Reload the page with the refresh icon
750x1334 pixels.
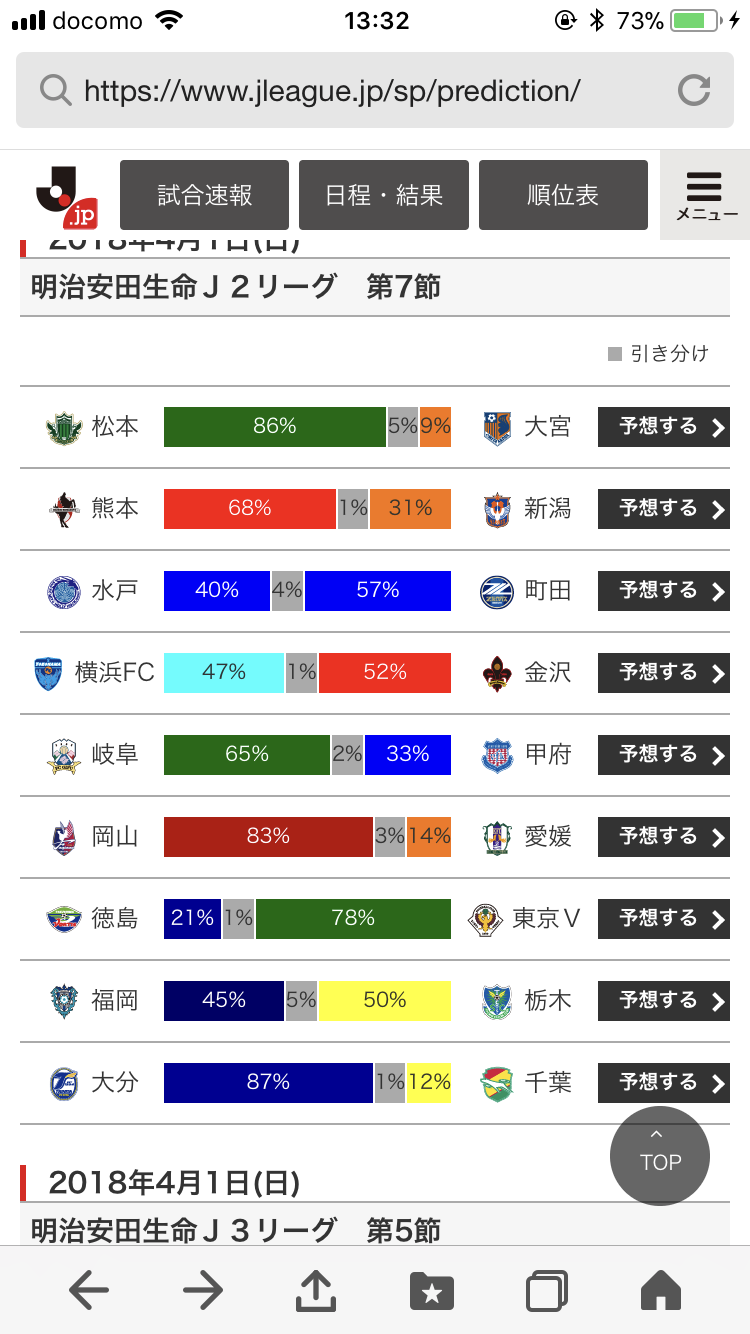[693, 91]
